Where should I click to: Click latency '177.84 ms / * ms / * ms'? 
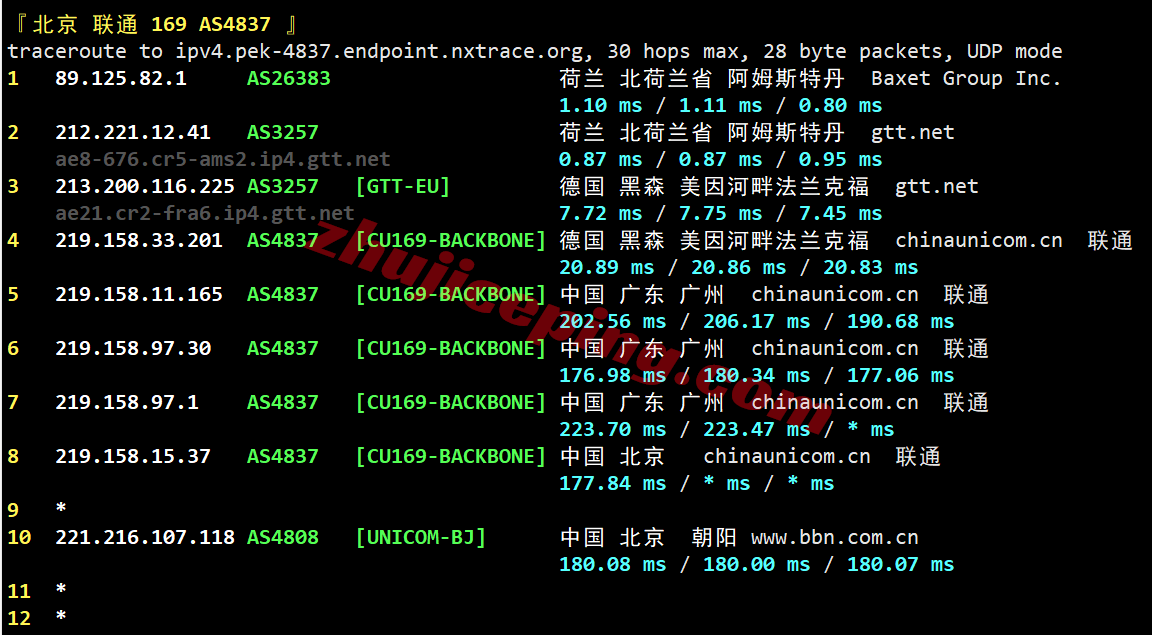tap(696, 484)
